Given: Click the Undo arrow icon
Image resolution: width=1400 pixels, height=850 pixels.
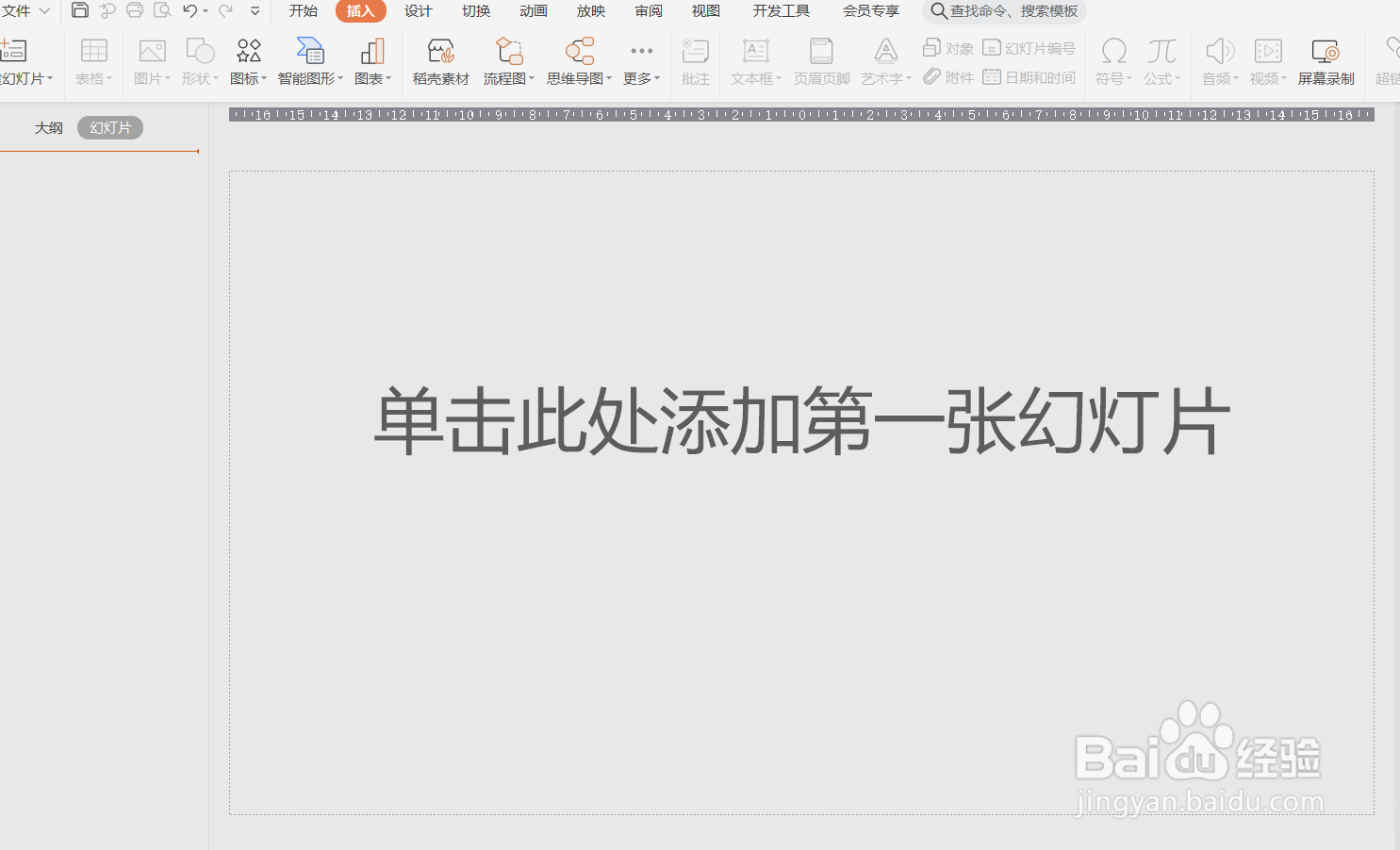Looking at the screenshot, I should (189, 10).
